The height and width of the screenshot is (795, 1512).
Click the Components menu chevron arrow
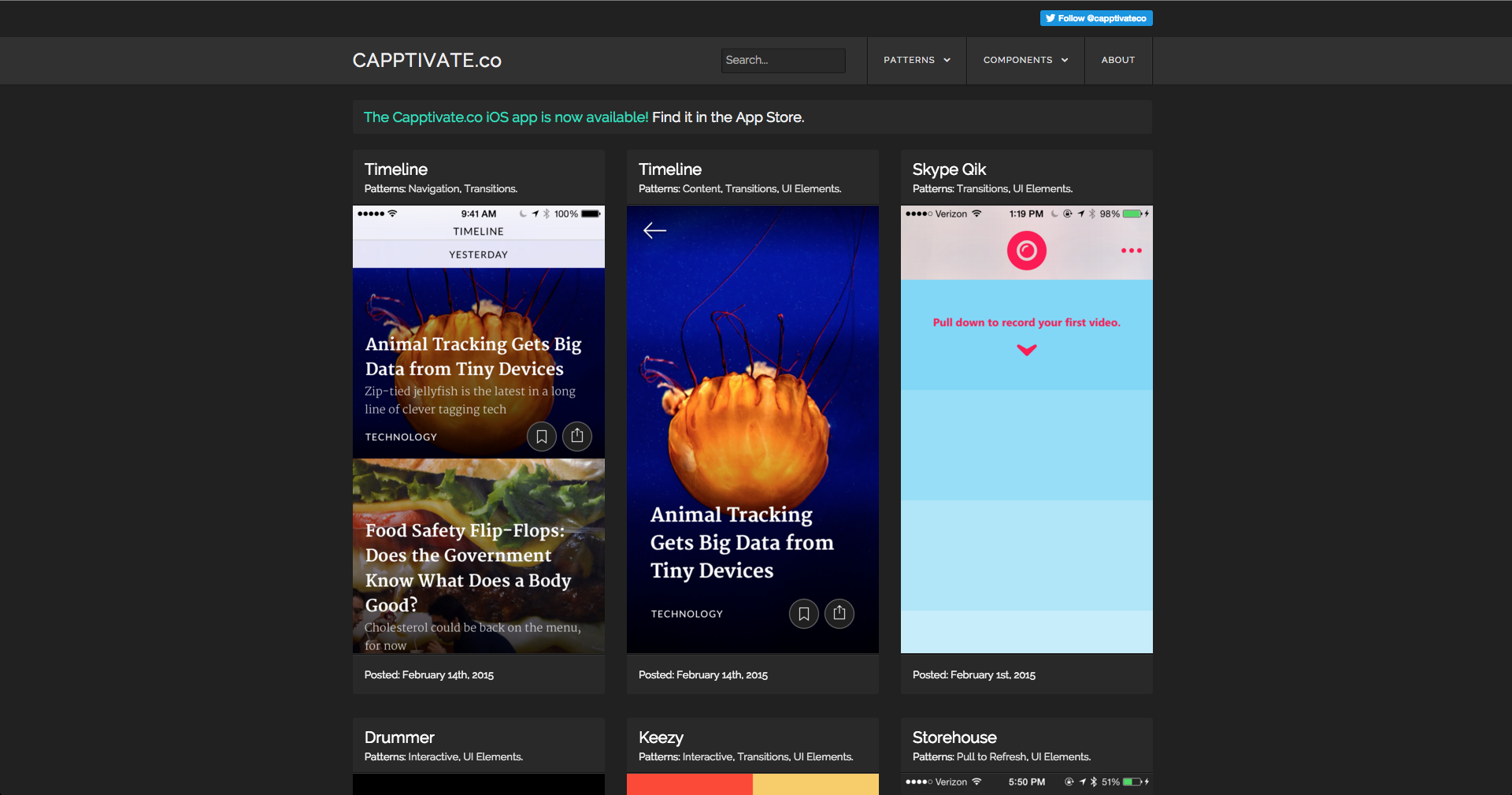(x=1065, y=61)
